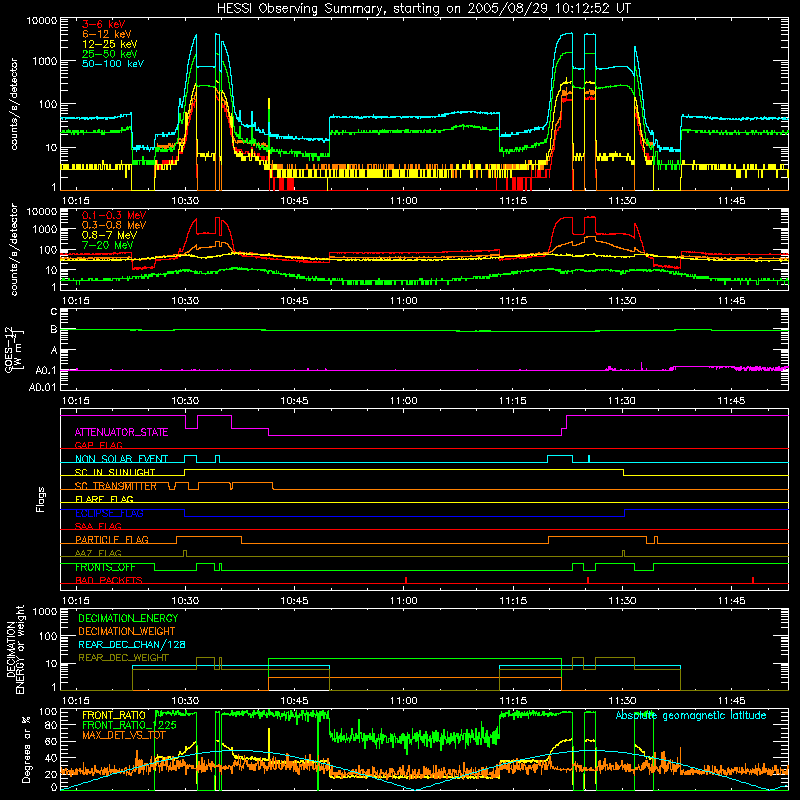This screenshot has width=800, height=800.
Task: Click the Degrees or % axis title
Action: (x=26, y=749)
